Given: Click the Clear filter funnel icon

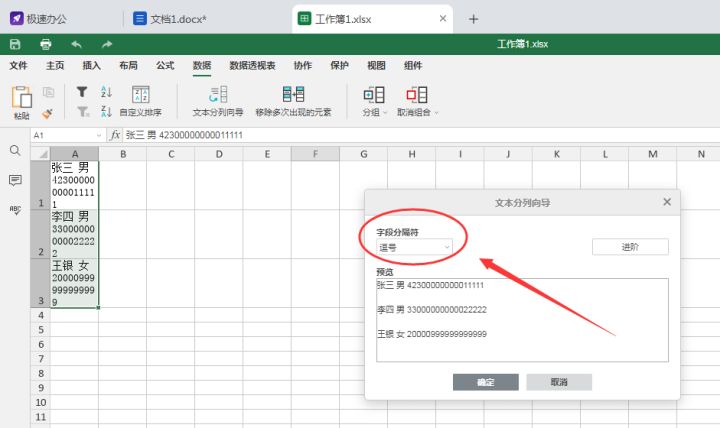Looking at the screenshot, I should tap(83, 112).
